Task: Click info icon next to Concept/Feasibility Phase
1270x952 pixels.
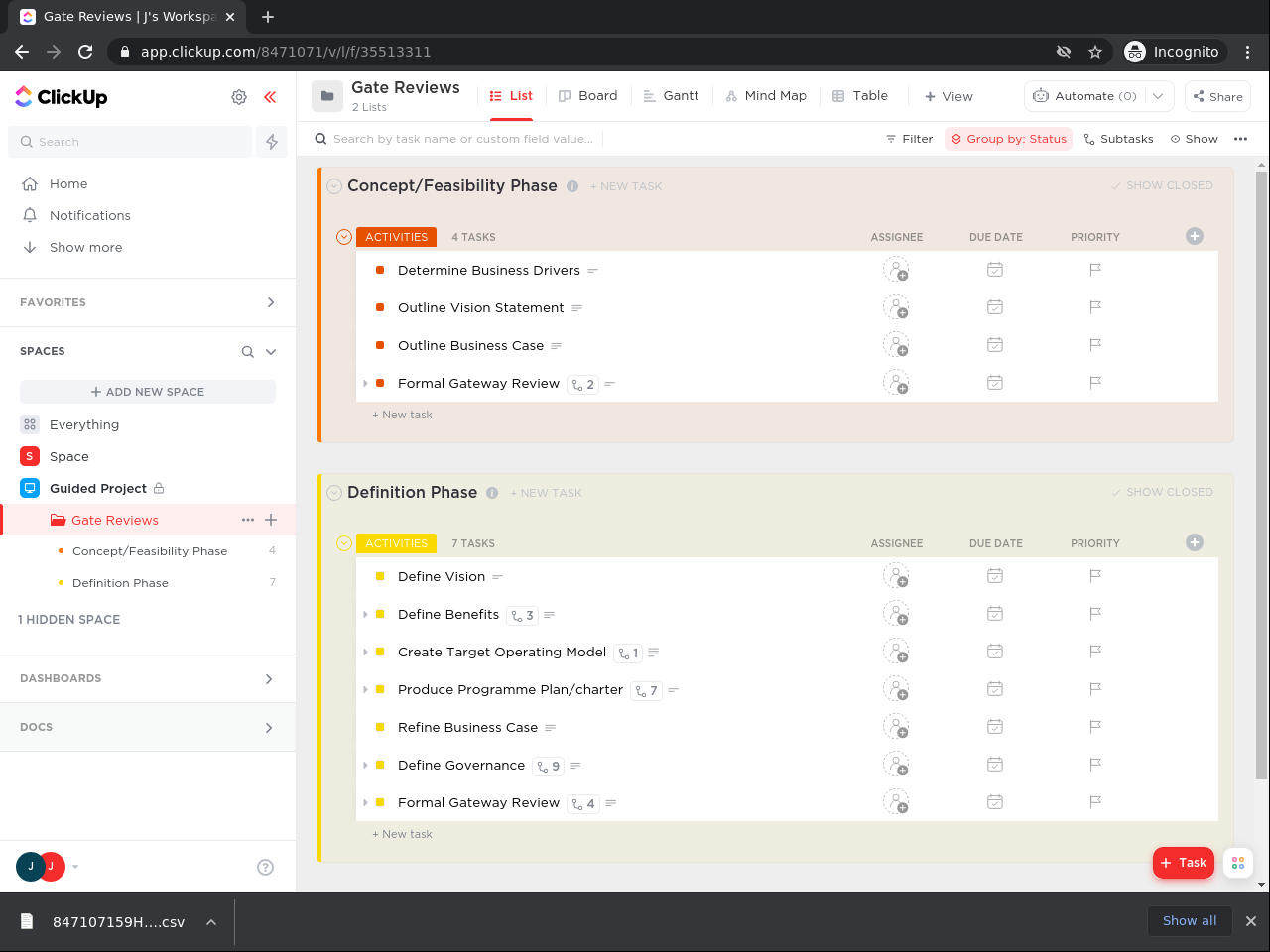Action: coord(572,186)
